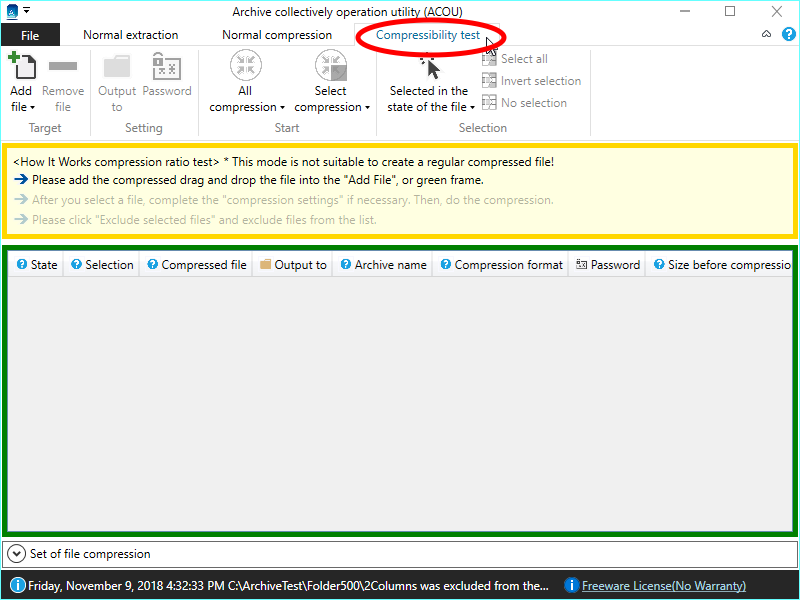The width and height of the screenshot is (800, 600).
Task: Click the Password setting icon
Action: (167, 67)
